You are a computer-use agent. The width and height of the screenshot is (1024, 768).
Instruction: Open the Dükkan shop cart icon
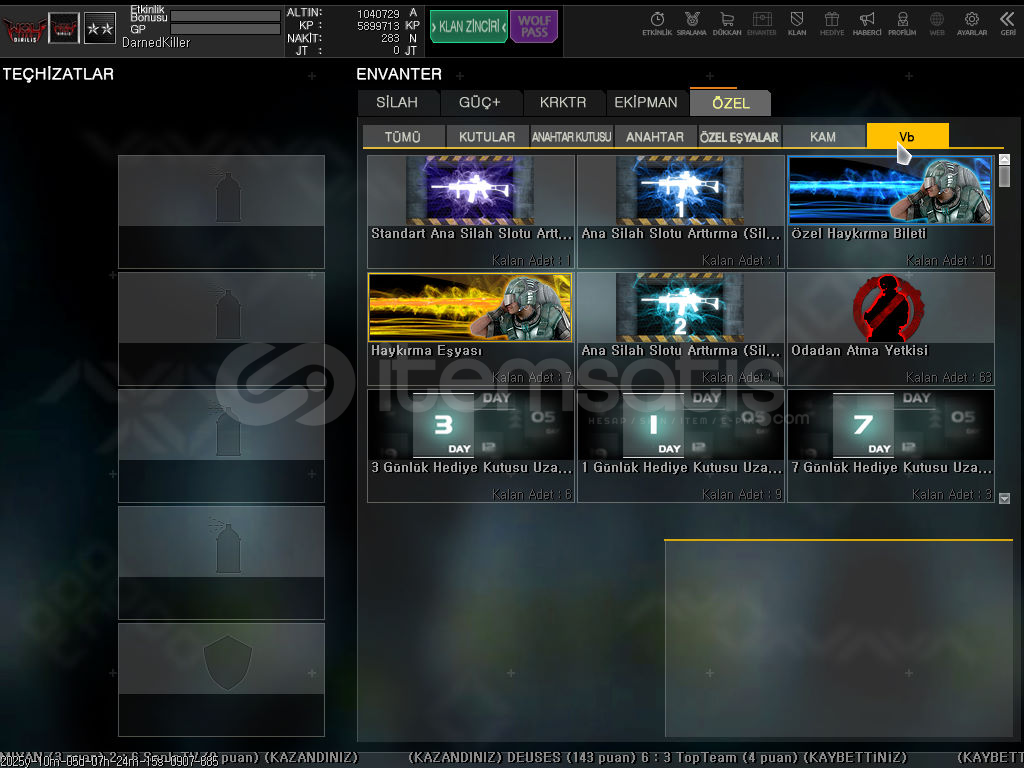(726, 23)
